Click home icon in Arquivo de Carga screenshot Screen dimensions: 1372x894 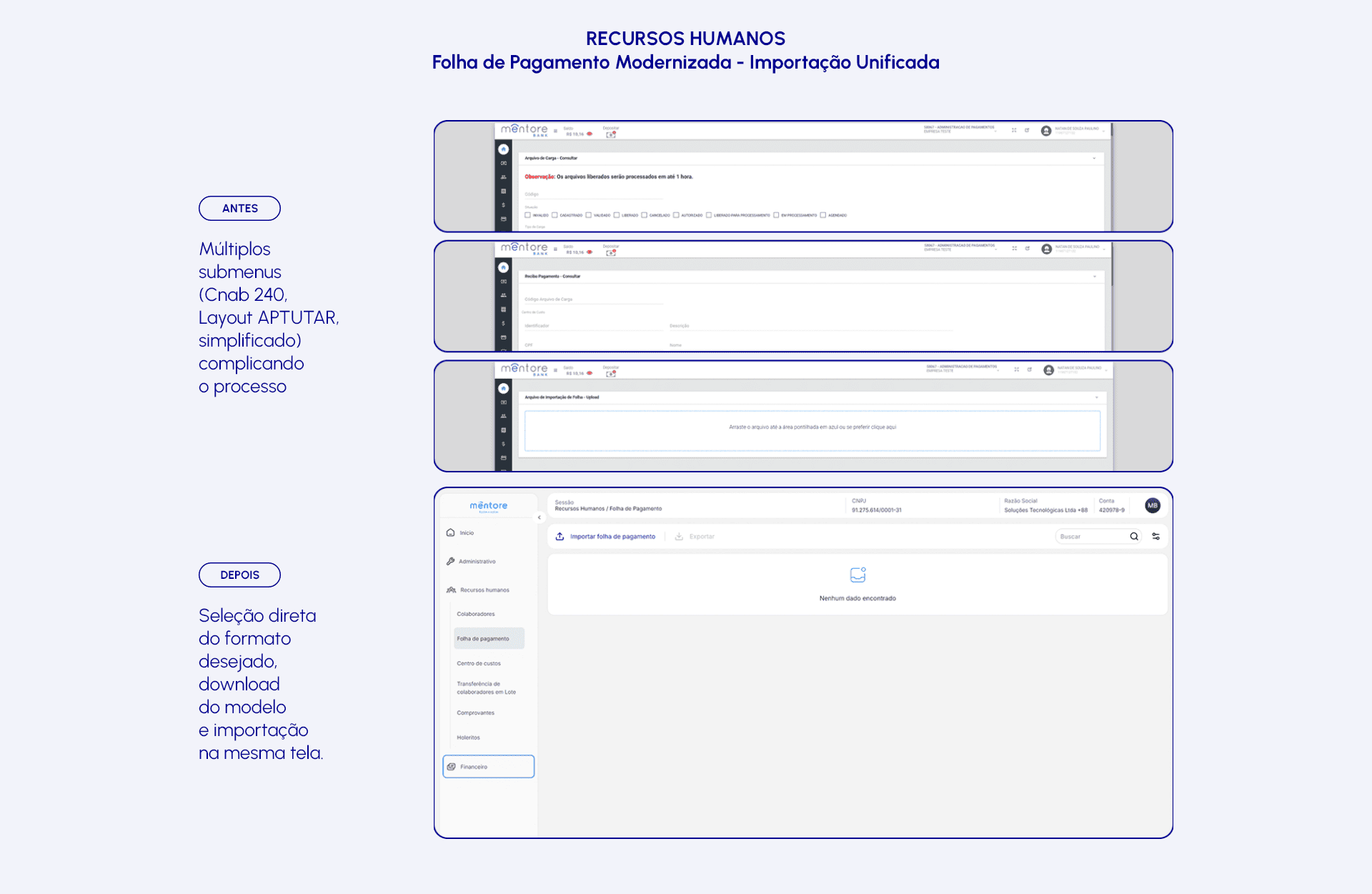coord(503,149)
